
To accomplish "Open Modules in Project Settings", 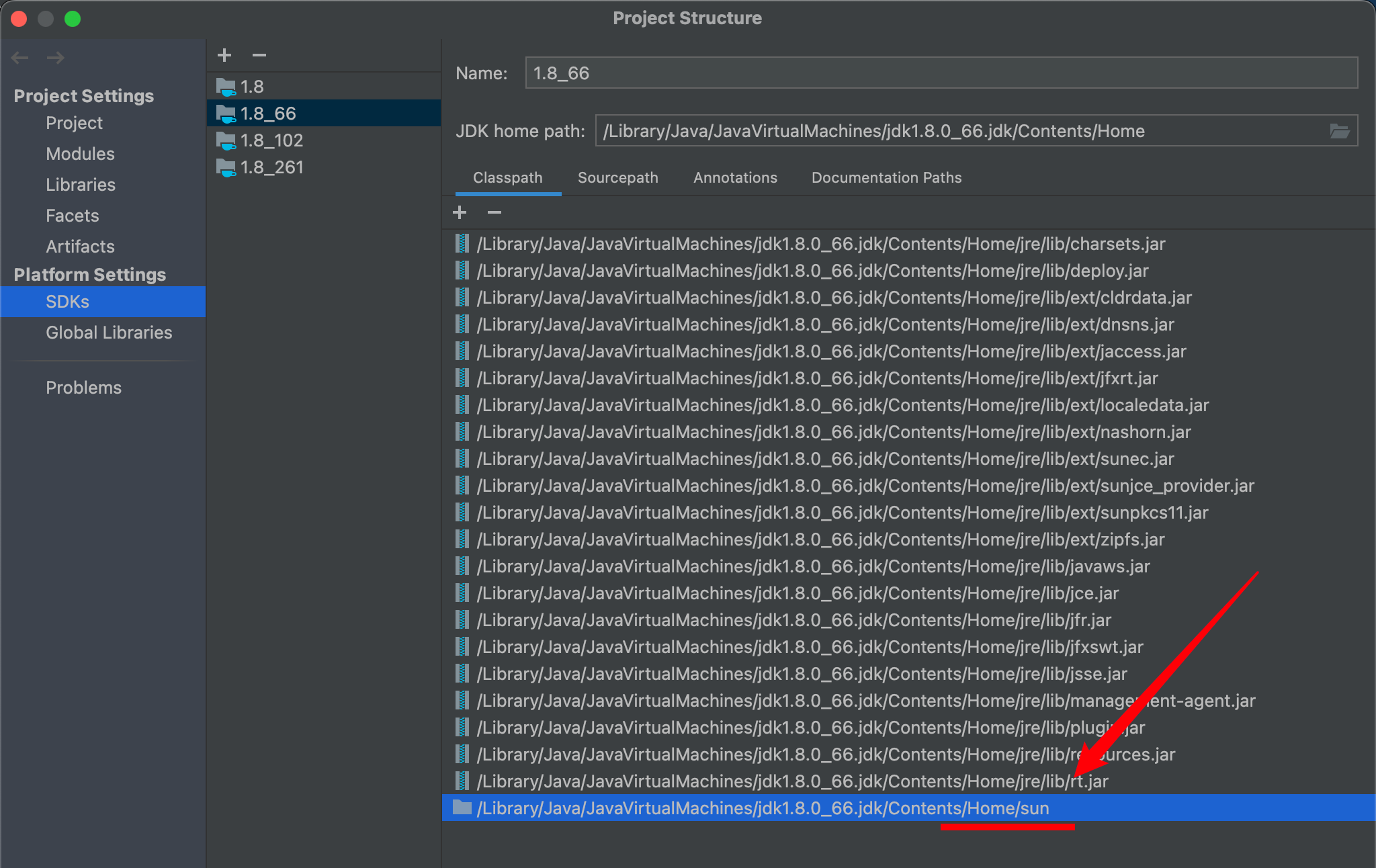I will coord(80,154).
